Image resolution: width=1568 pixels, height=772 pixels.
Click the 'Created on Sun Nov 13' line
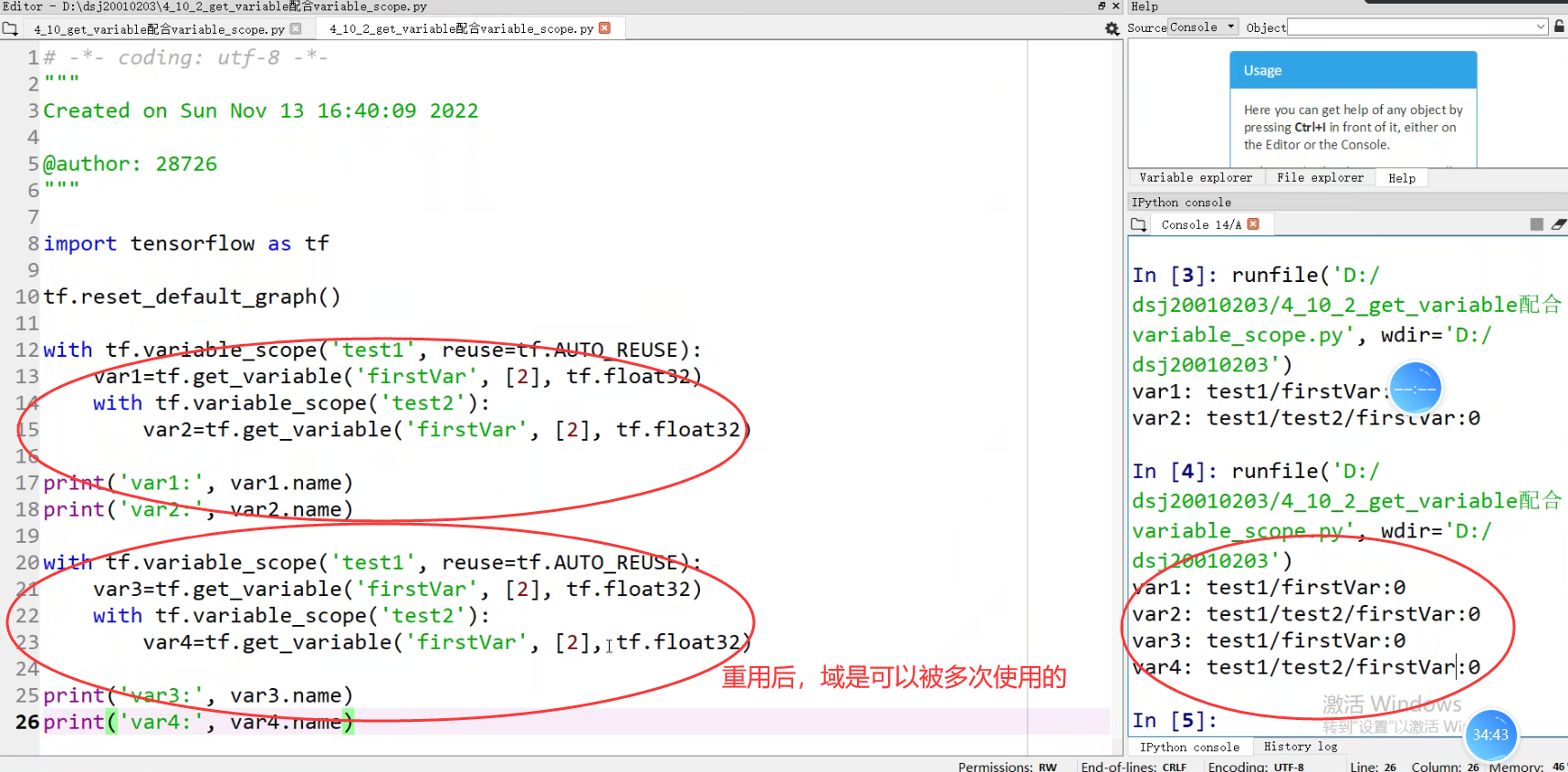(261, 110)
